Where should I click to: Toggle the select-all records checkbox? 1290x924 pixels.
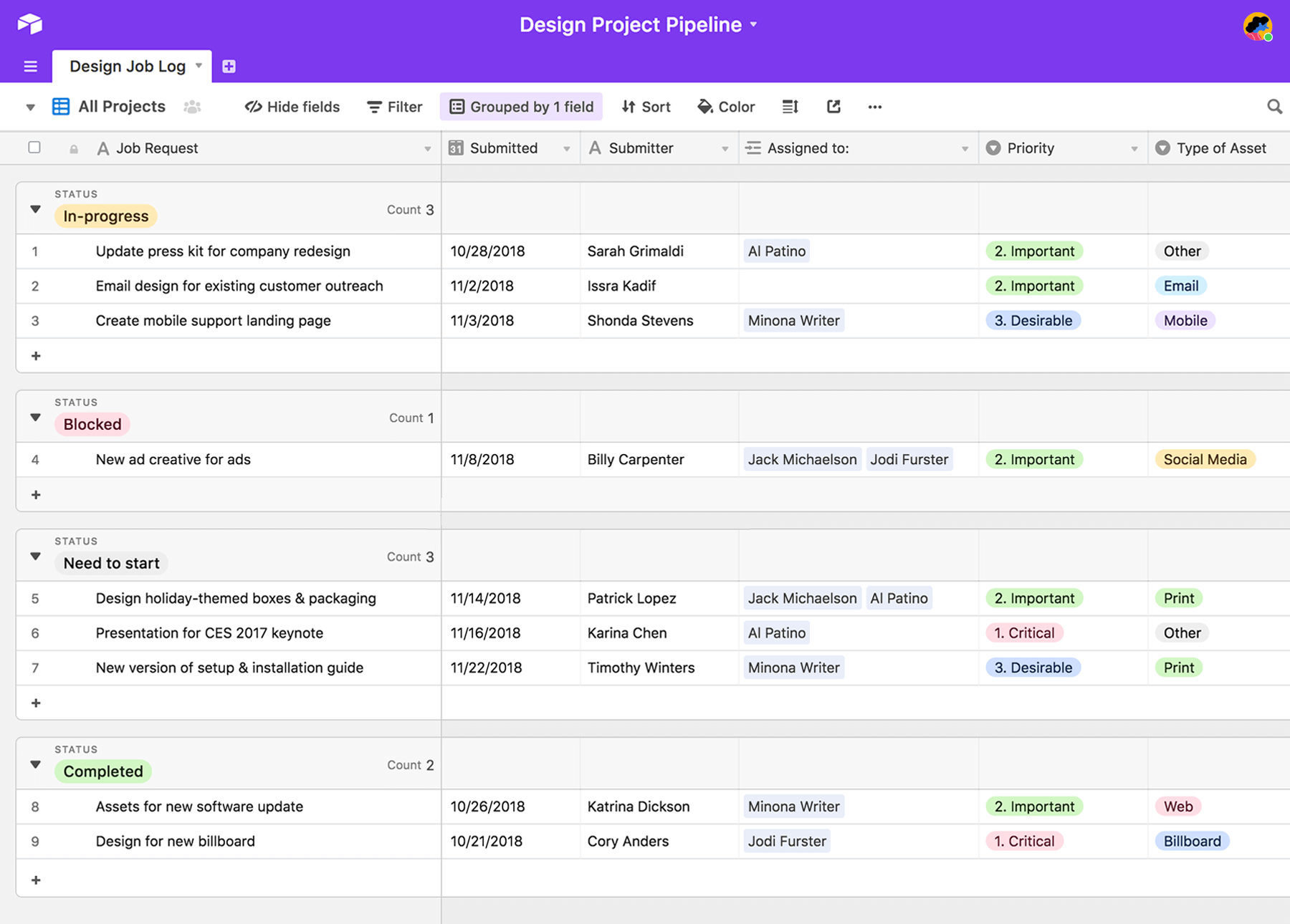click(x=34, y=148)
